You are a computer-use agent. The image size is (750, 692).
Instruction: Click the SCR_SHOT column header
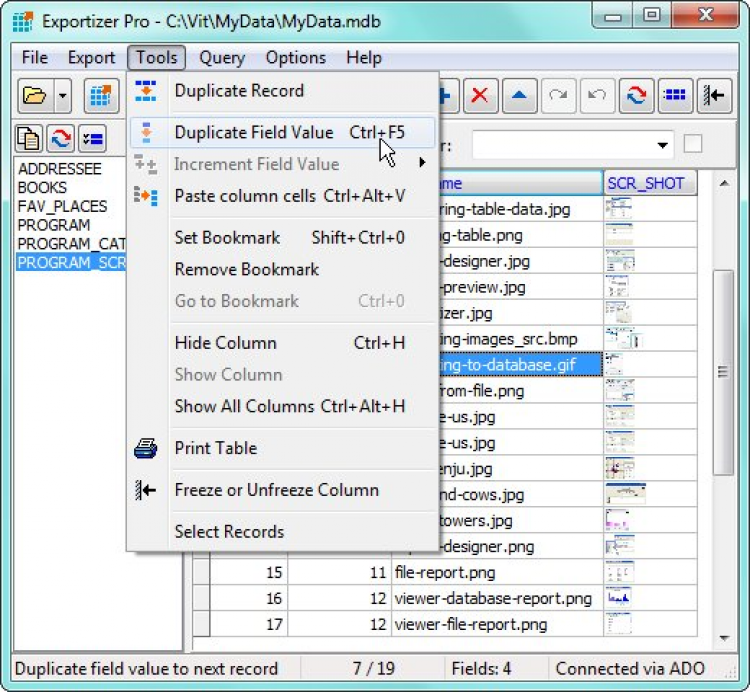(x=650, y=183)
